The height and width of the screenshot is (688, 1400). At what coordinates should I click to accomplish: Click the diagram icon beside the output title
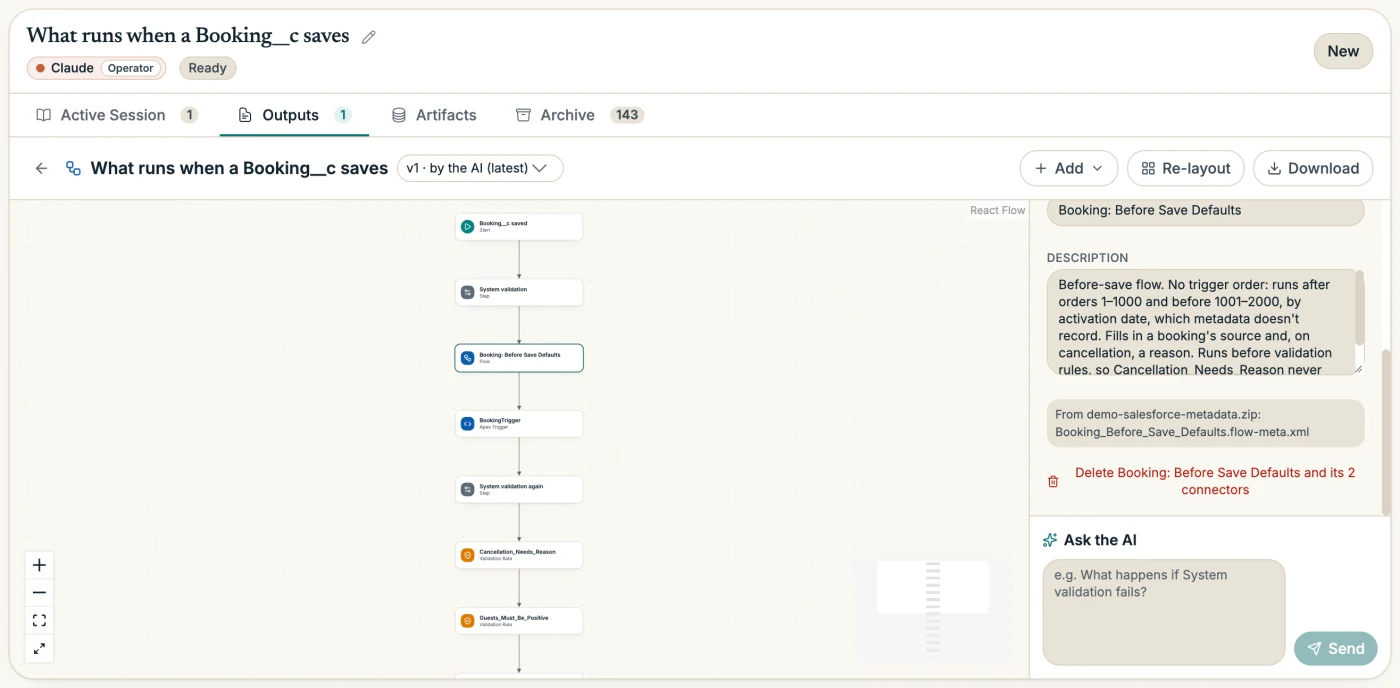point(73,168)
